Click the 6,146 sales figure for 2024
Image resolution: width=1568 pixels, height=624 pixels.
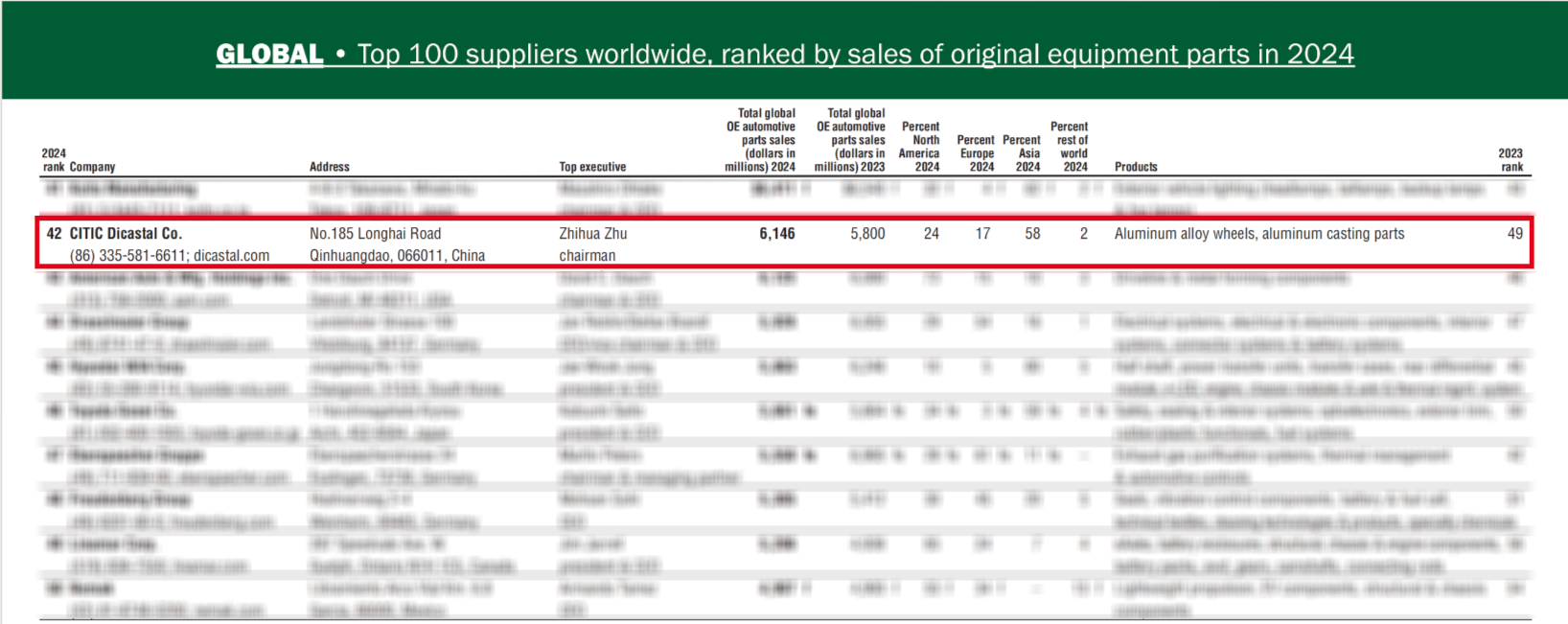(x=776, y=234)
